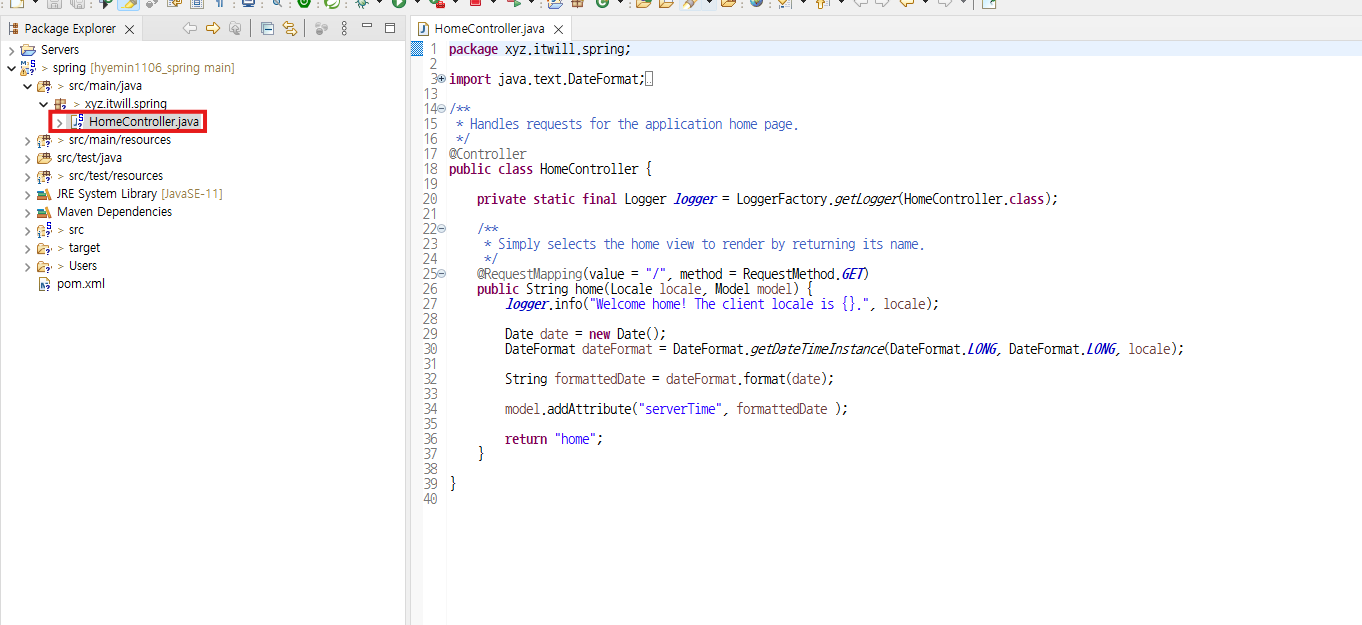This screenshot has width=1362, height=625.
Task: Click the "serverTime" string literal
Action: tap(683, 409)
